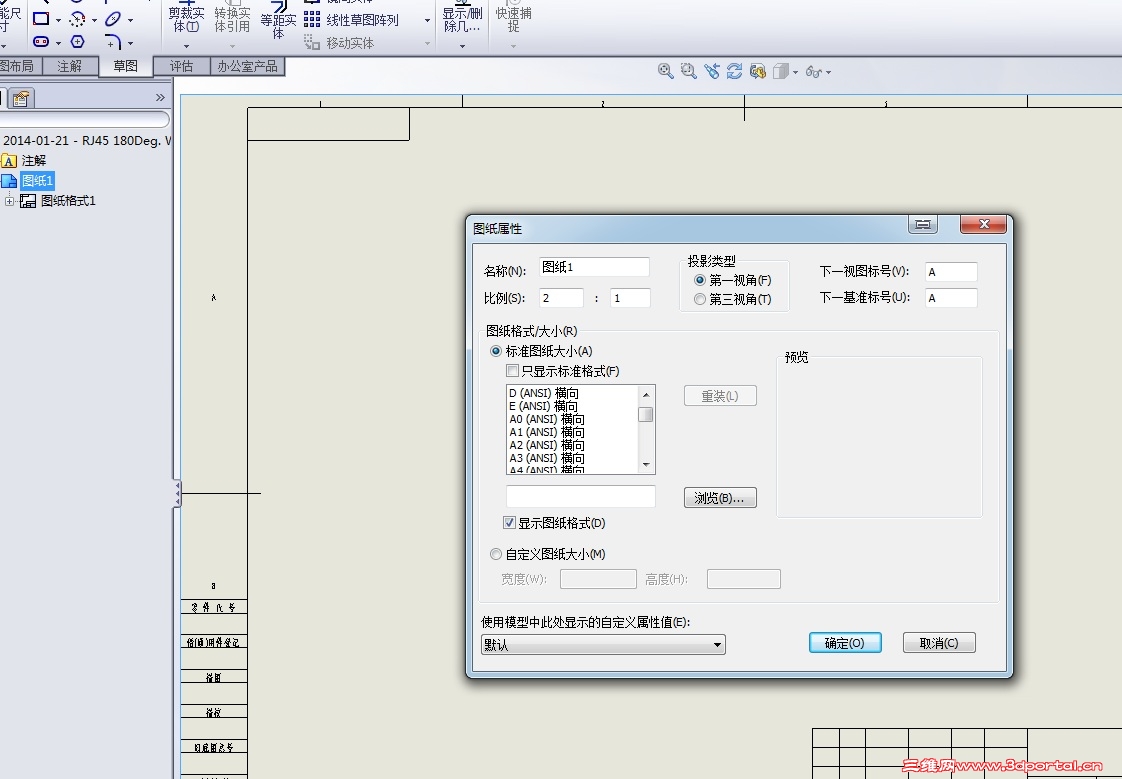Click the Cancel (取消) button
This screenshot has width=1122, height=779.
click(x=939, y=643)
